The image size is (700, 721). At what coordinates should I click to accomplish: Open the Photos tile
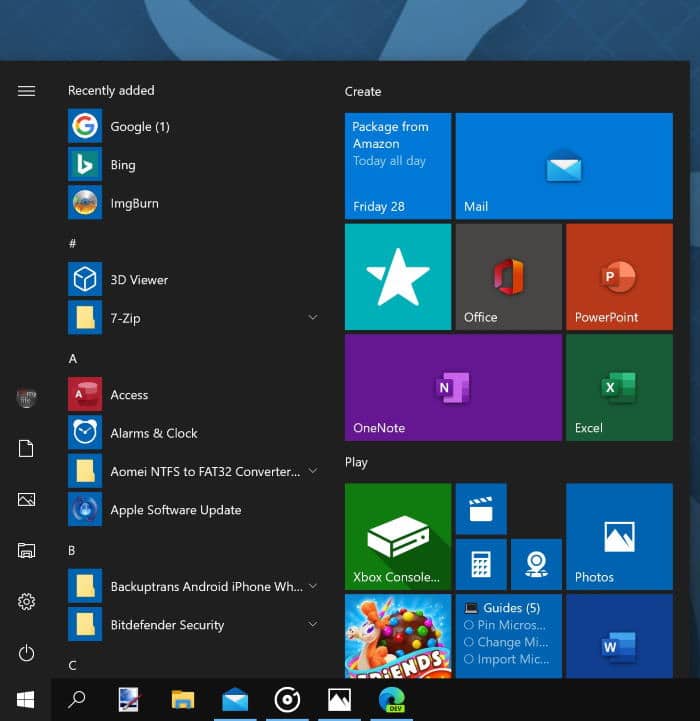coord(620,536)
